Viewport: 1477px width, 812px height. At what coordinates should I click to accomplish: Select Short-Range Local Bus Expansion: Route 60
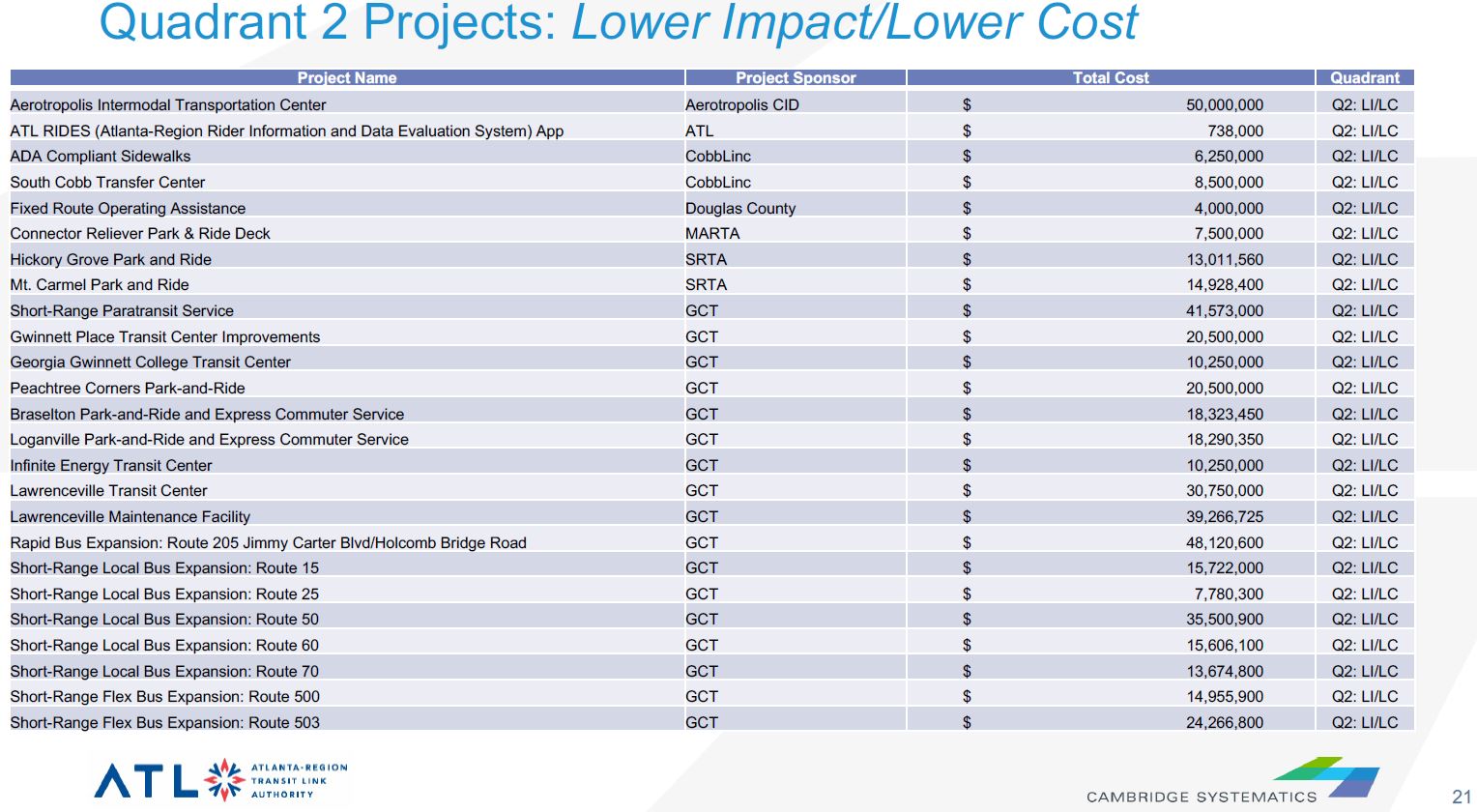(164, 645)
